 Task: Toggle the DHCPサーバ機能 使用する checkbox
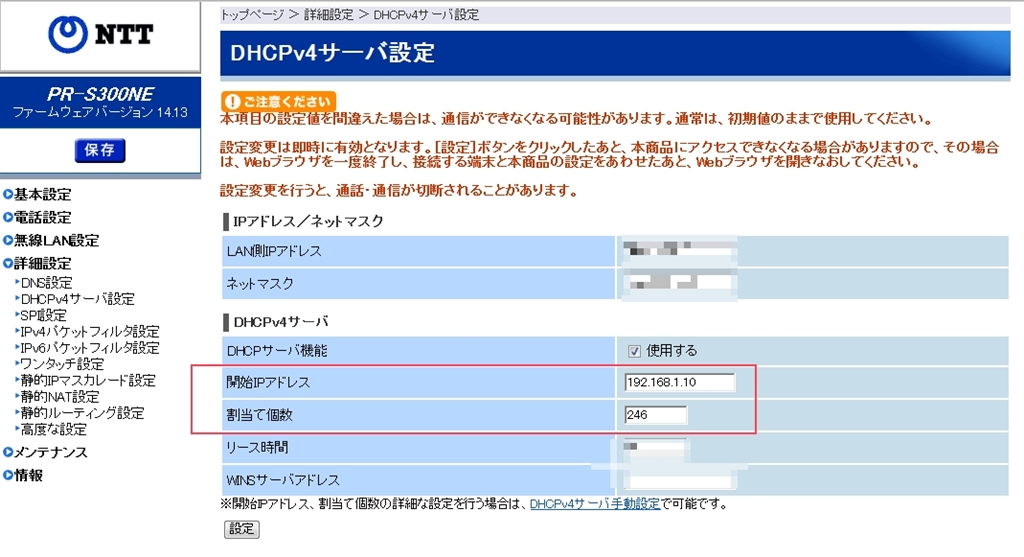pos(634,351)
